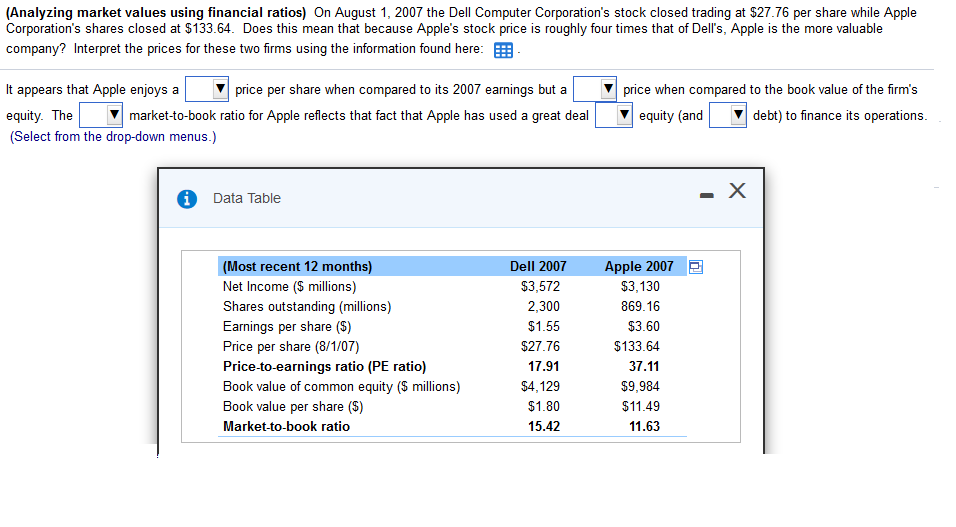Click the 'Earnings per share ($)' row label
Image resolution: width=956 pixels, height=527 pixels.
pyautogui.click(x=287, y=326)
